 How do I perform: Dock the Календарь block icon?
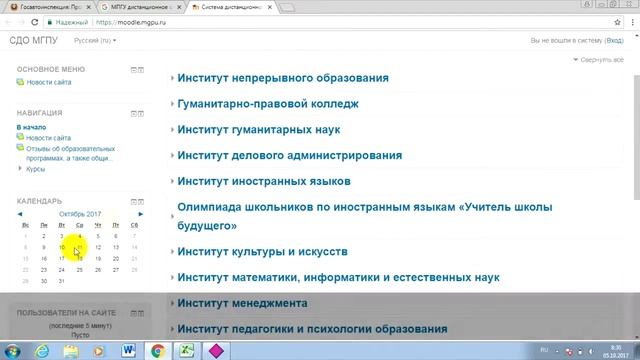click(141, 202)
